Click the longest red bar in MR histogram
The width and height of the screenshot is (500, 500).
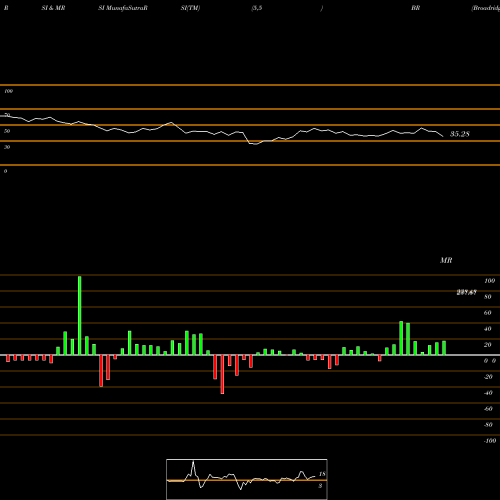(222, 374)
